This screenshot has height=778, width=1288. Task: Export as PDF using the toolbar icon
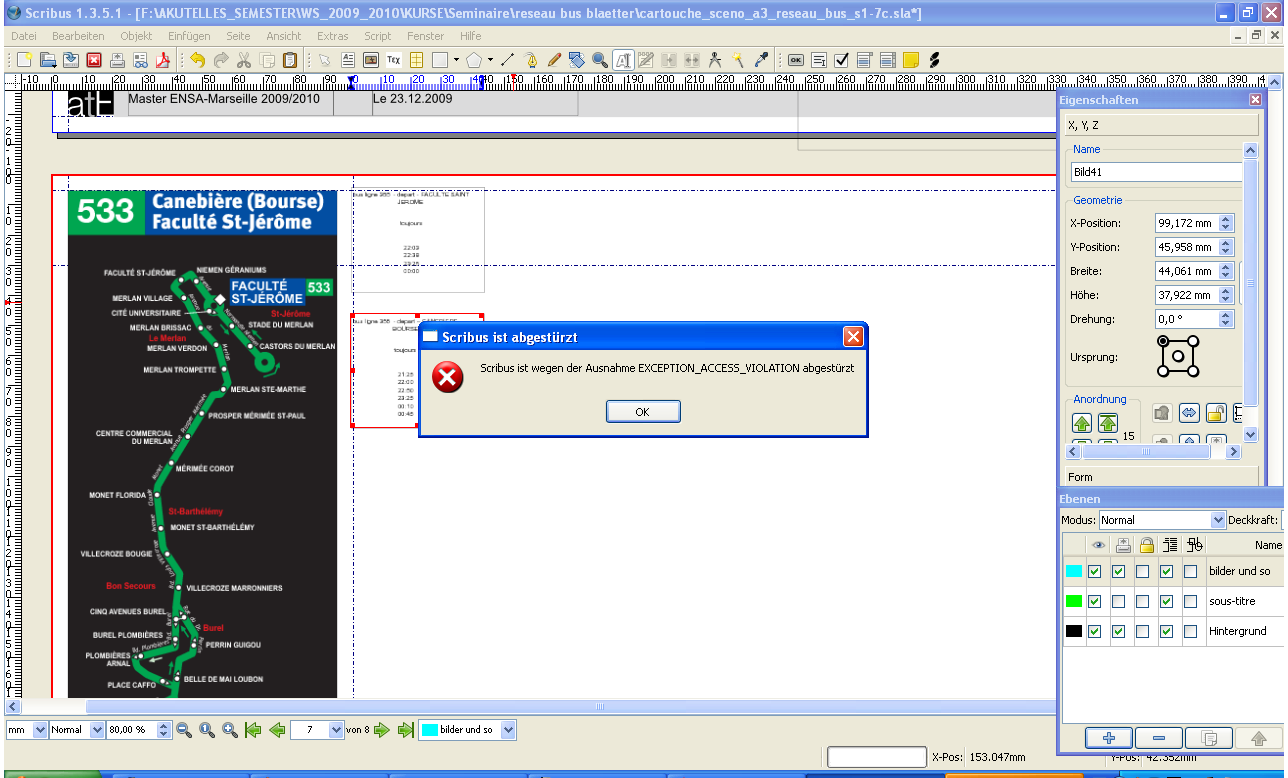162,60
